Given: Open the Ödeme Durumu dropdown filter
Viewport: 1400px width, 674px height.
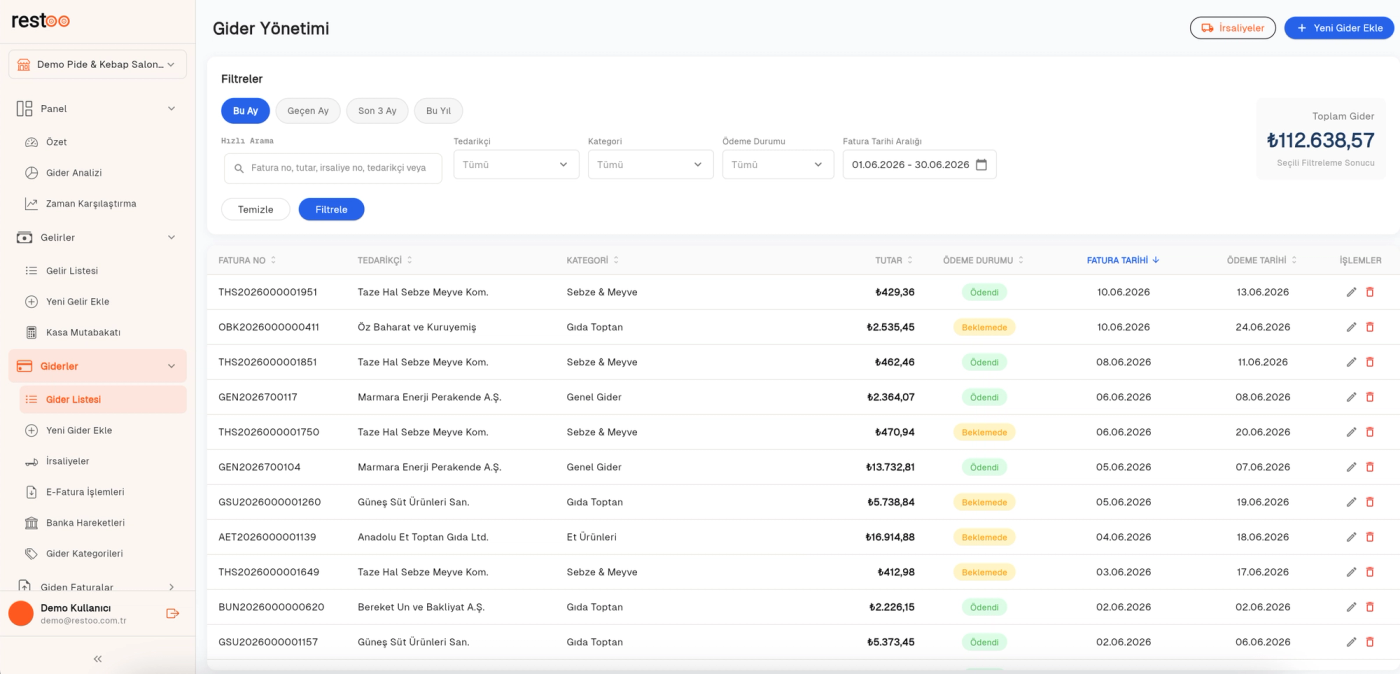Looking at the screenshot, I should (x=778, y=164).
